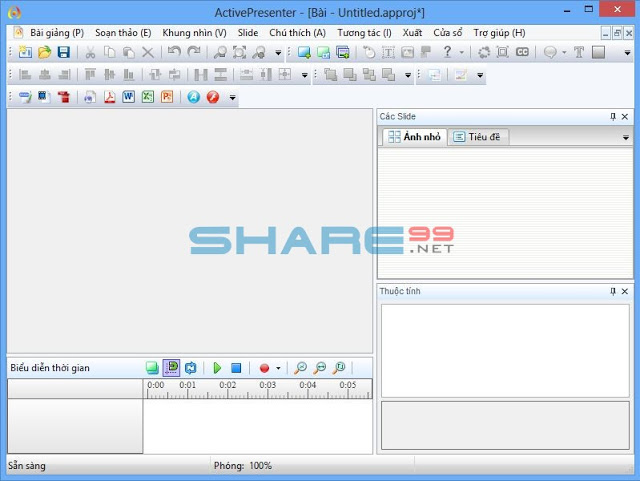The image size is (640, 481).
Task: Click the video export film icon
Action: [x=44, y=97]
